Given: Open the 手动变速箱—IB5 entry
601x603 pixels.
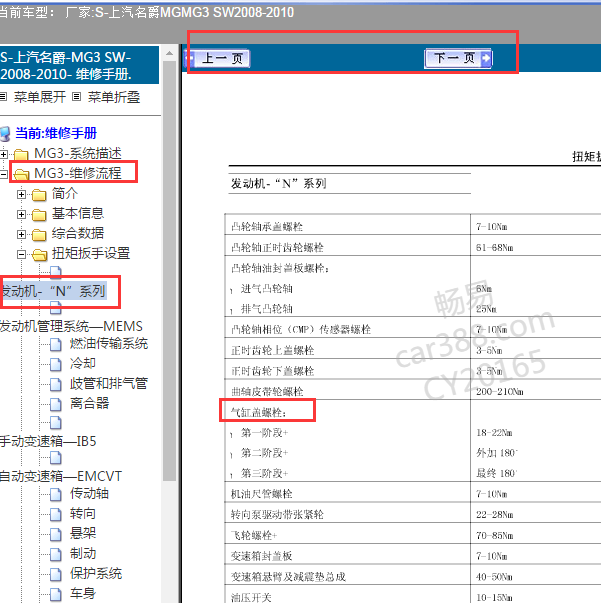Looking at the screenshot, I should point(48,441).
